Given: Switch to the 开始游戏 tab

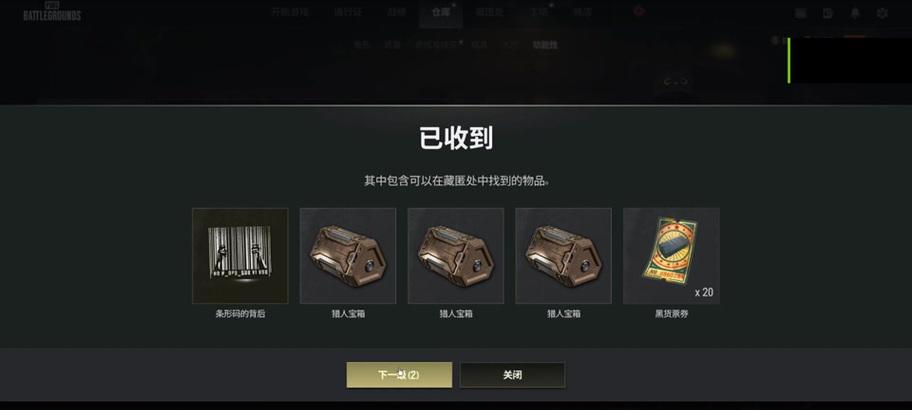Looking at the screenshot, I should click(x=289, y=12).
